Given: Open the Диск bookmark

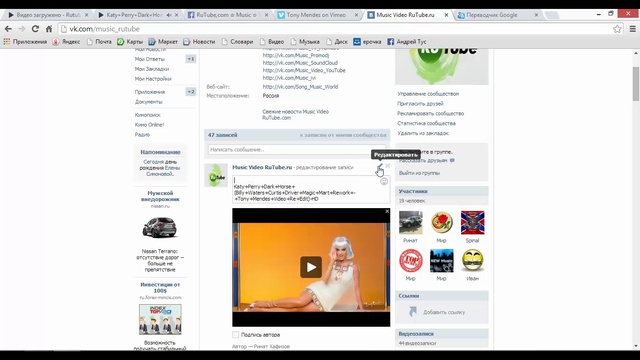Looking at the screenshot, I should tap(337, 42).
